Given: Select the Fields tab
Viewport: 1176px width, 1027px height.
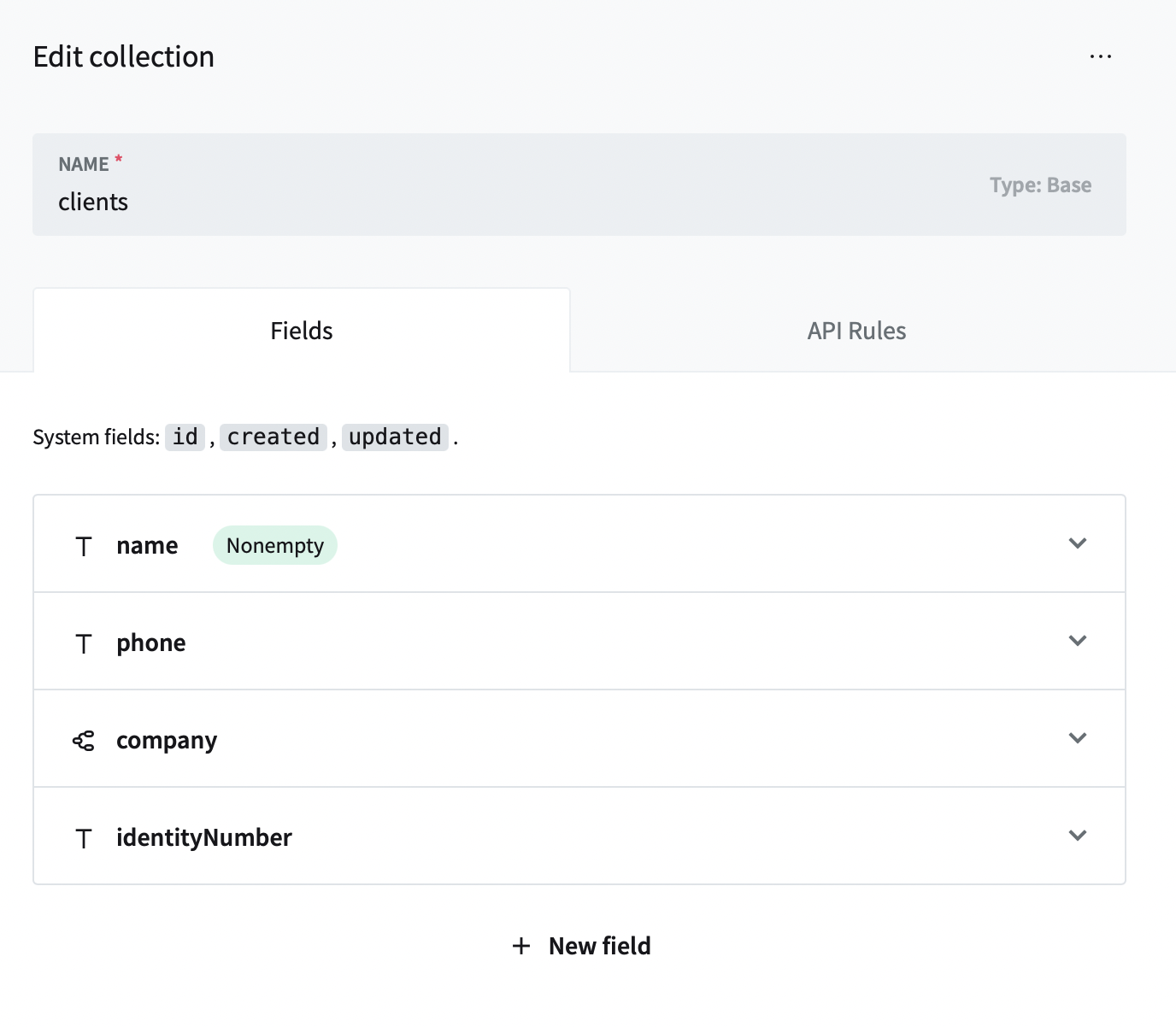Looking at the screenshot, I should [x=301, y=331].
